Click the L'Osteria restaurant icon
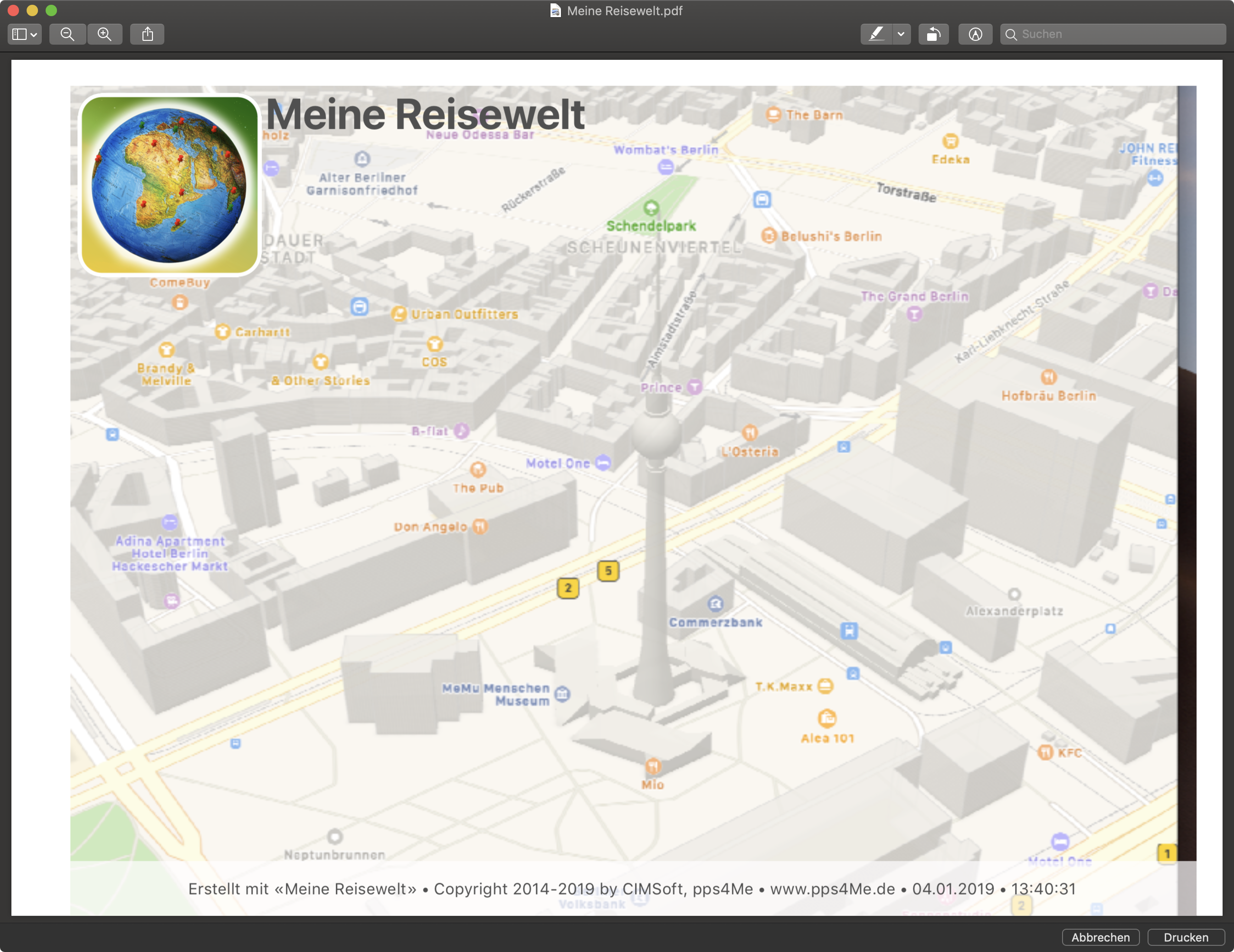The height and width of the screenshot is (952, 1234). [750, 433]
